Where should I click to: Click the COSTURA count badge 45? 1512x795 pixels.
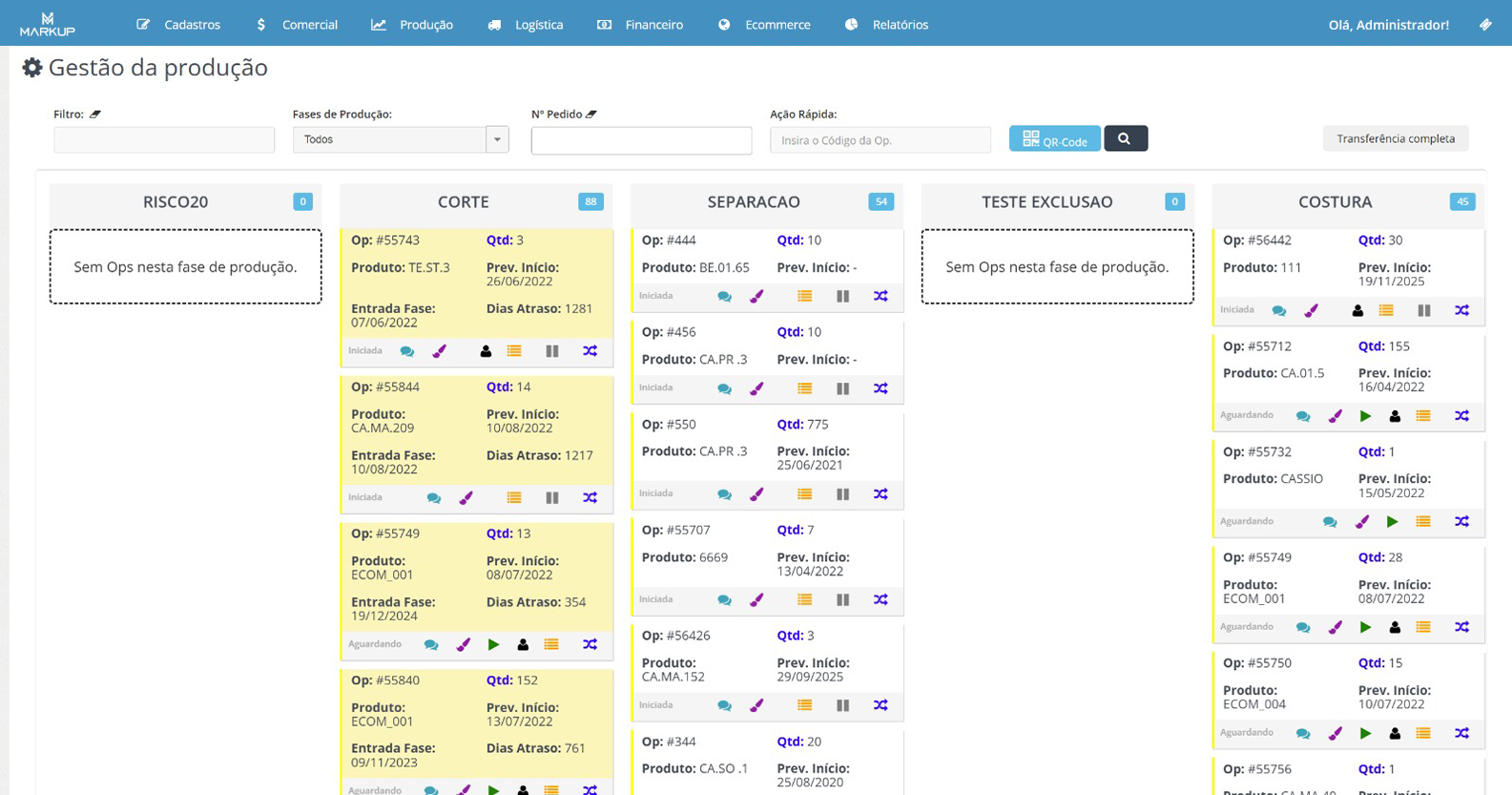click(1462, 201)
